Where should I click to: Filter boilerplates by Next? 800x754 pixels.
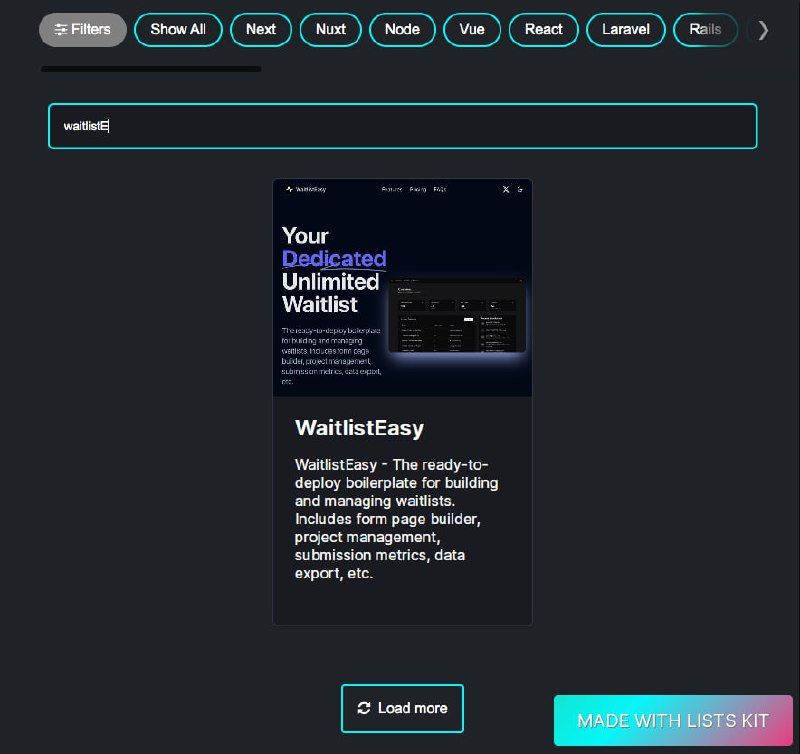(261, 30)
